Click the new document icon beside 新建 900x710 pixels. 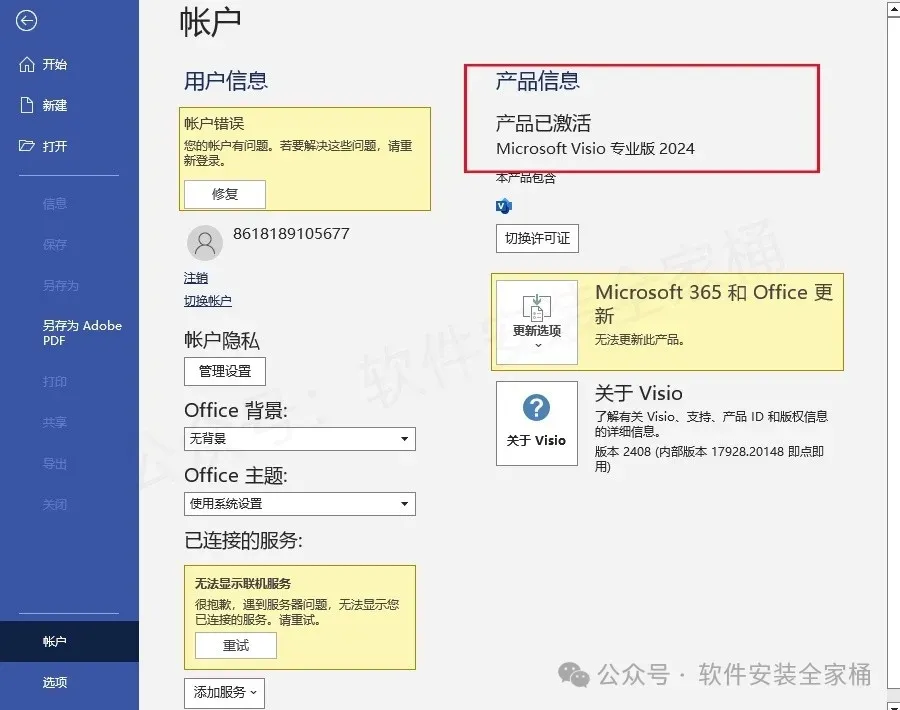tap(27, 105)
